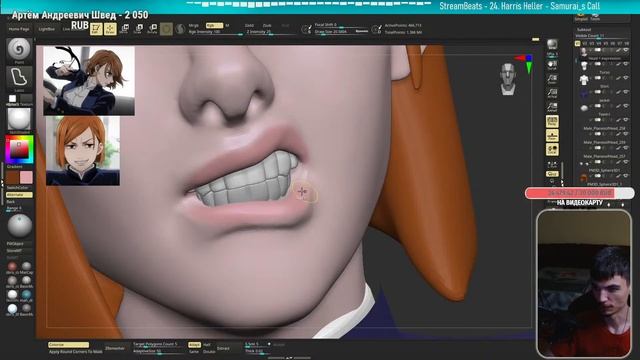Enable the Mrgb paint mode

pos(194,25)
